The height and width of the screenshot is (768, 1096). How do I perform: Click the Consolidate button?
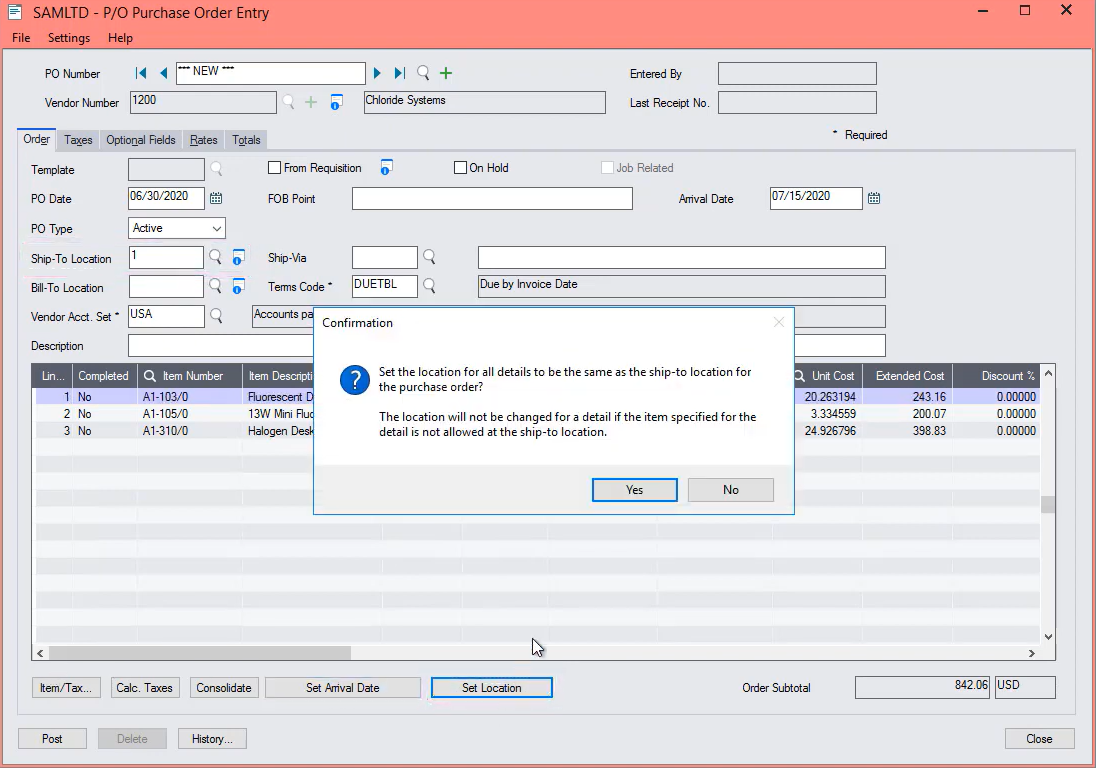(x=223, y=687)
